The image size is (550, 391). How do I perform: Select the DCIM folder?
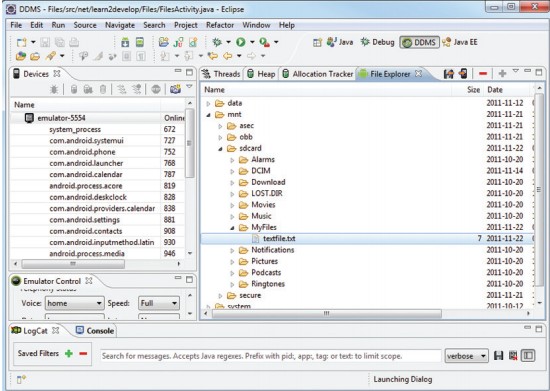click(261, 171)
